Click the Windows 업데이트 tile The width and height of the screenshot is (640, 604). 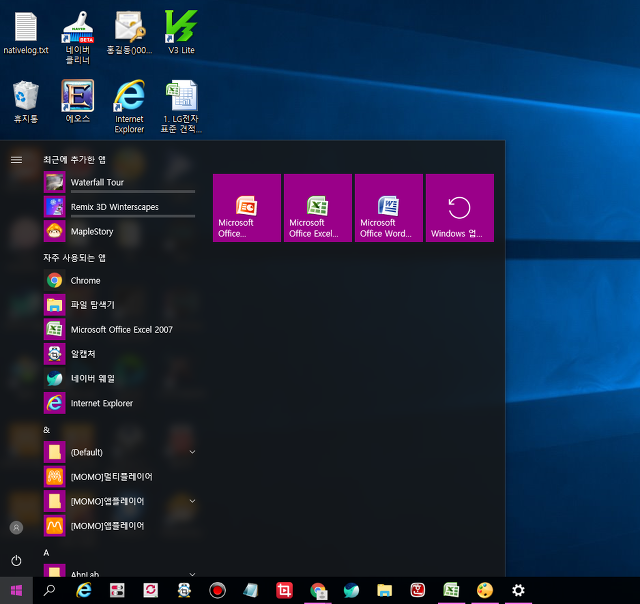[x=460, y=208]
